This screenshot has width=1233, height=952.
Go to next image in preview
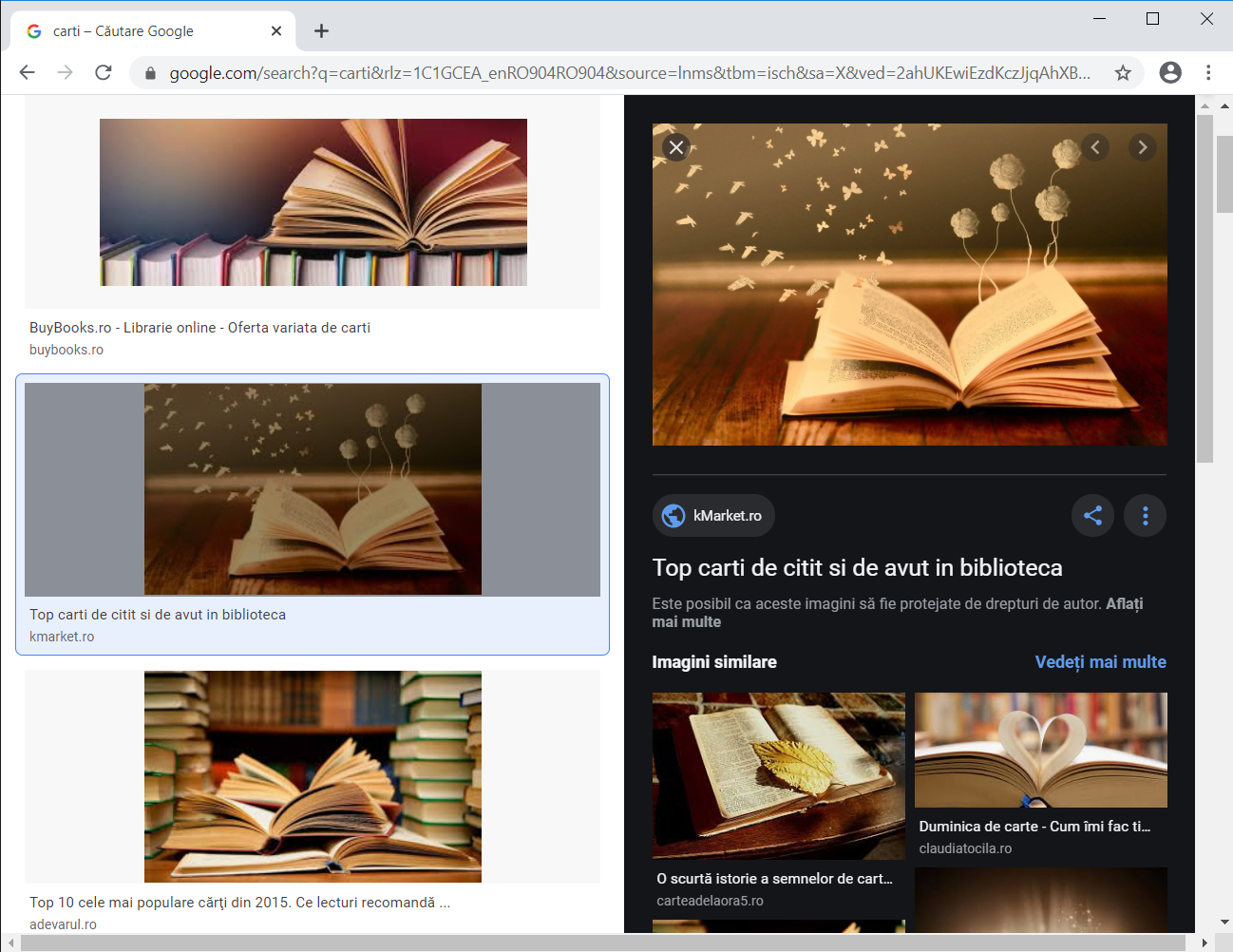click(x=1142, y=147)
